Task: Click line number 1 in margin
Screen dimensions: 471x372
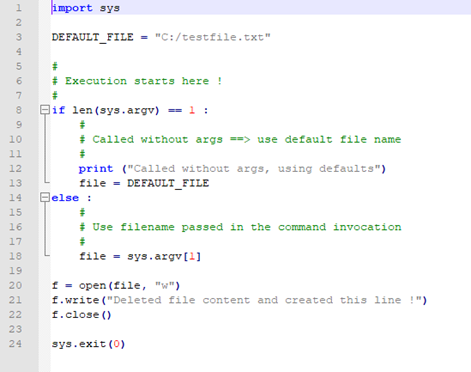Action: 19,7
